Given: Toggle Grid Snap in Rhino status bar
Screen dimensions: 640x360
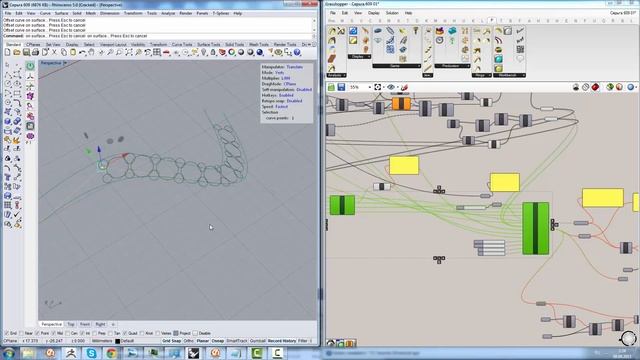Looking at the screenshot, I should 171,341.
